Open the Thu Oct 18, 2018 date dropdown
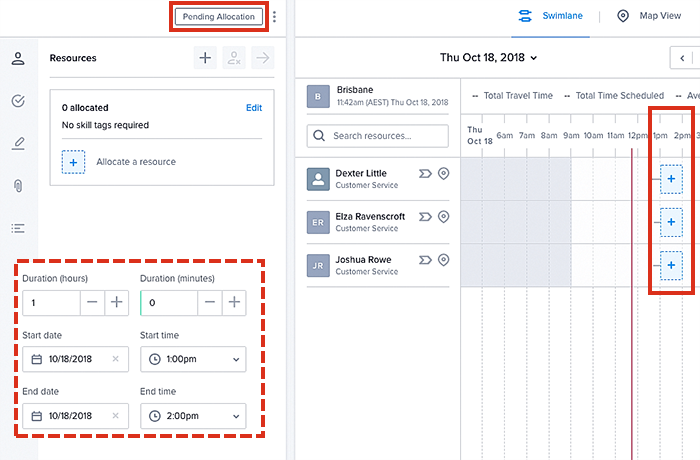700x460 pixels. coord(489,58)
